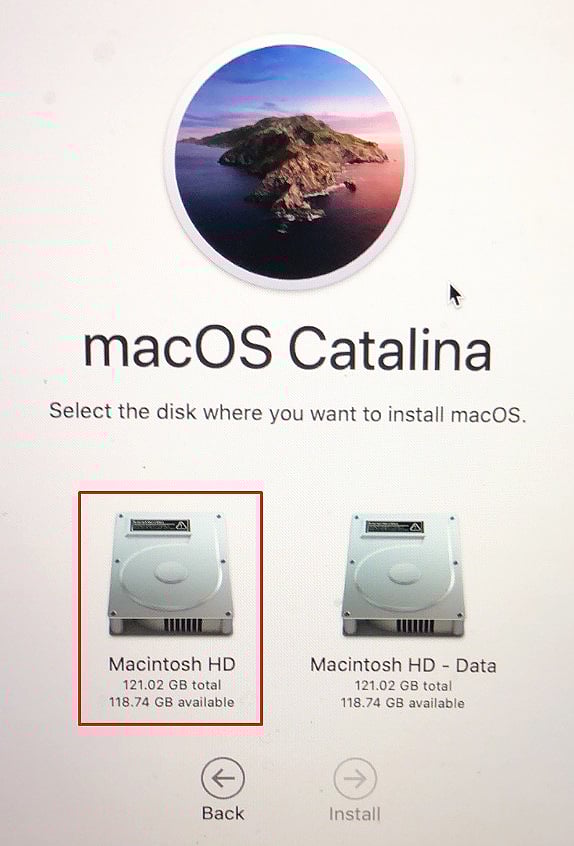The width and height of the screenshot is (574, 846).
Task: Select the Macintosh HD disk icon
Action: click(x=170, y=574)
